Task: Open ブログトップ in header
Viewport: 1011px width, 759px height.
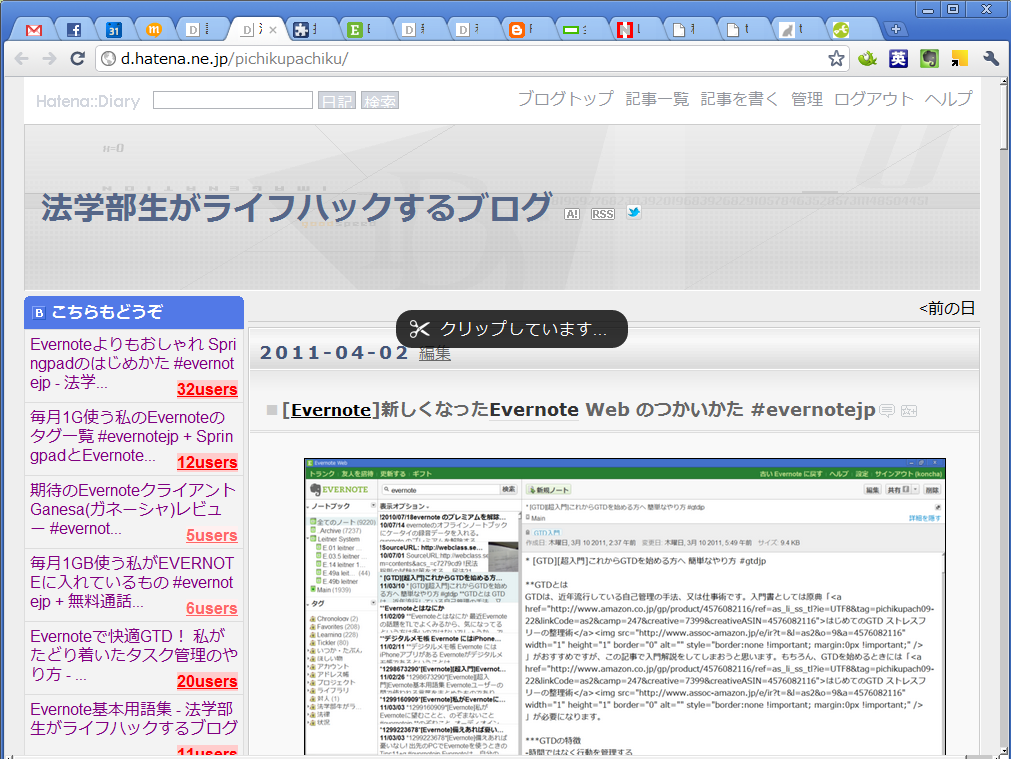Action: (565, 99)
